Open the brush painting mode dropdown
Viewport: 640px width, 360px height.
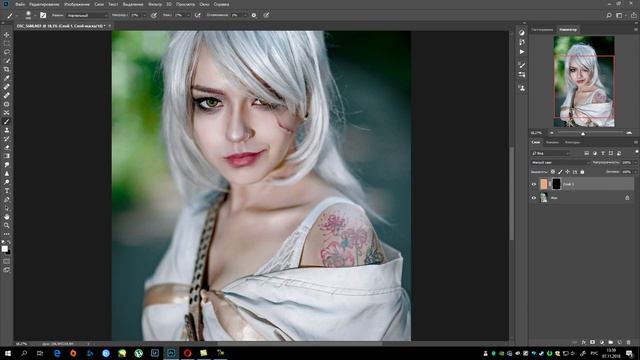coord(86,15)
